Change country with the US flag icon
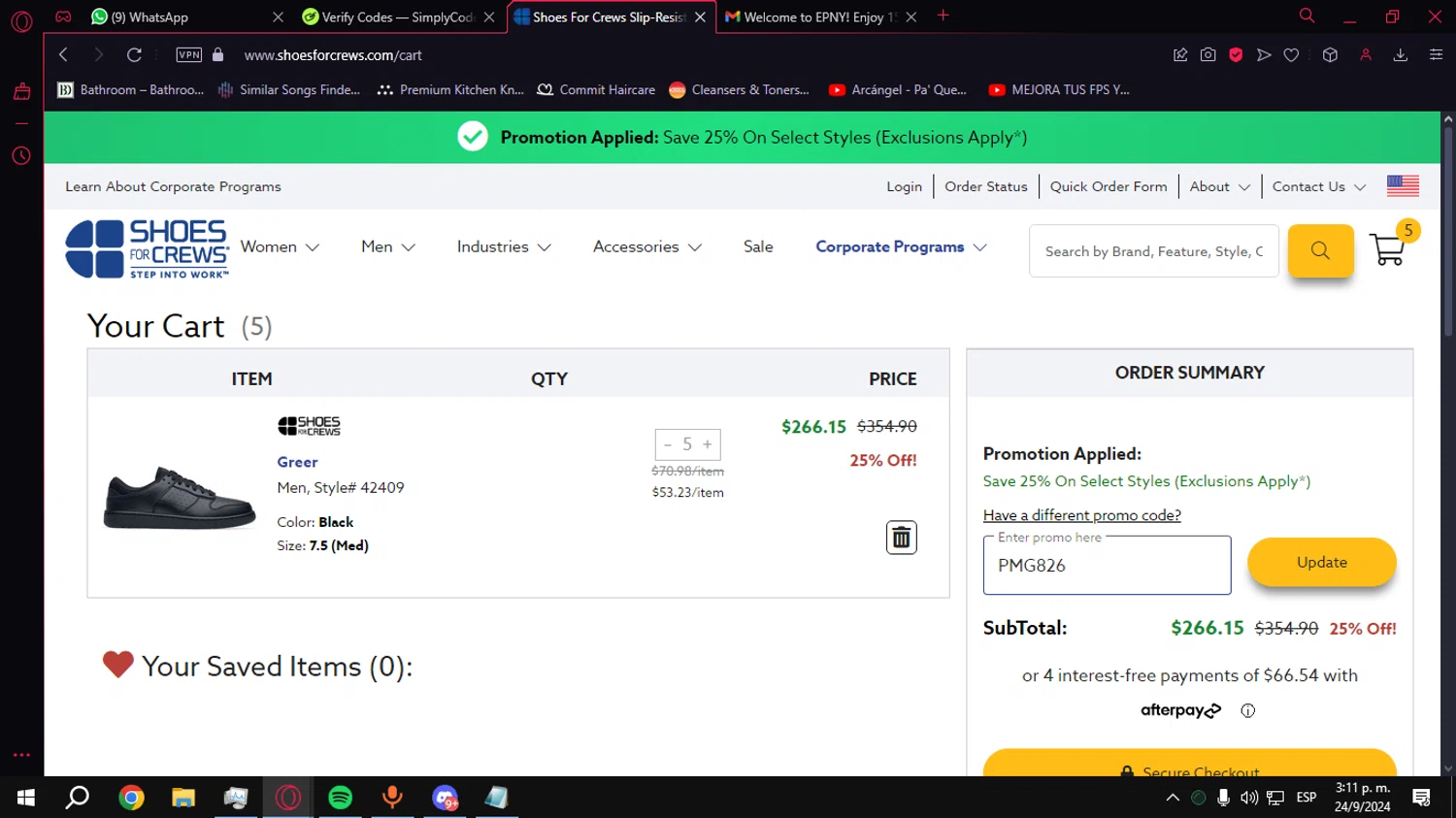 1403,185
